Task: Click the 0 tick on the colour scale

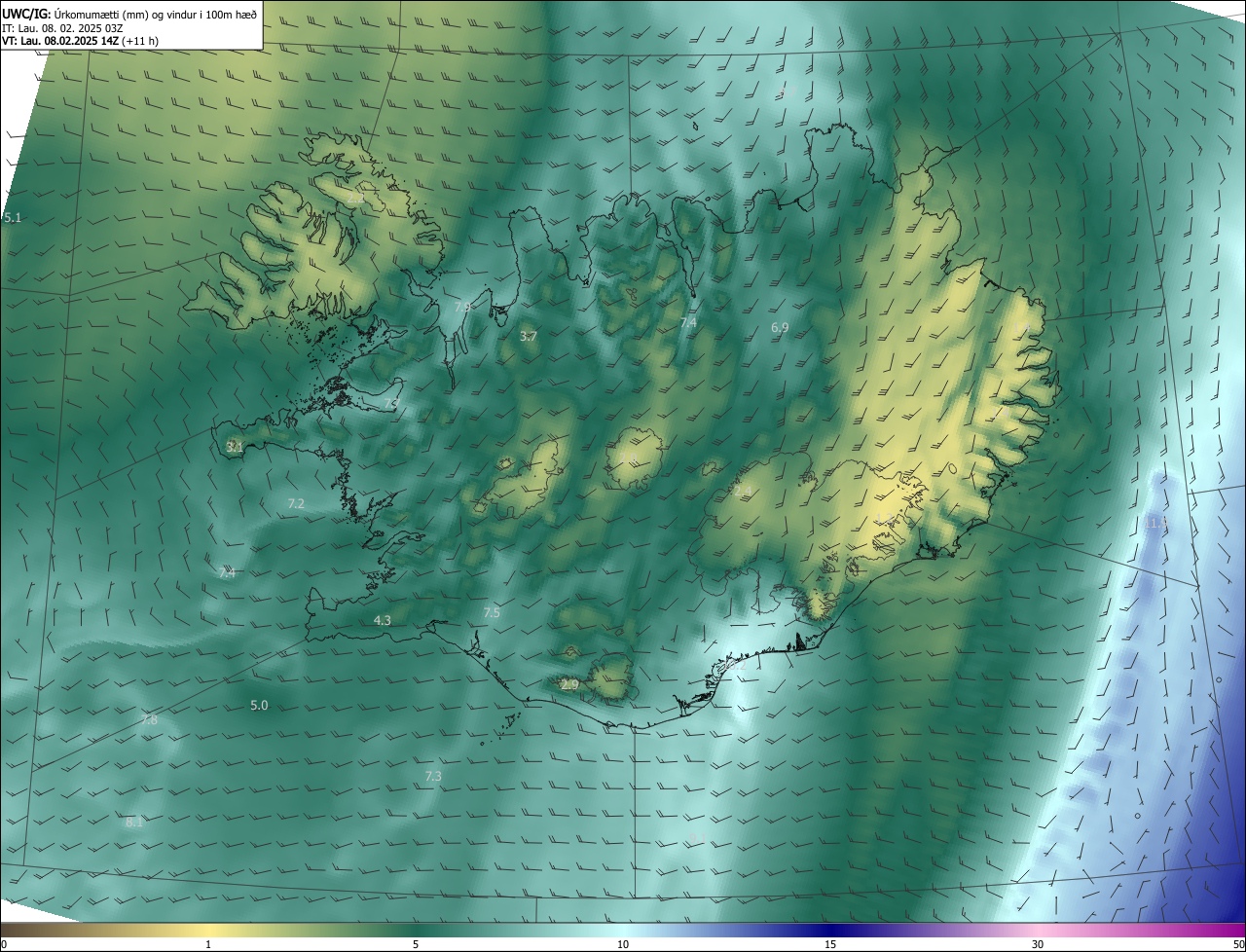Action: 4,944
